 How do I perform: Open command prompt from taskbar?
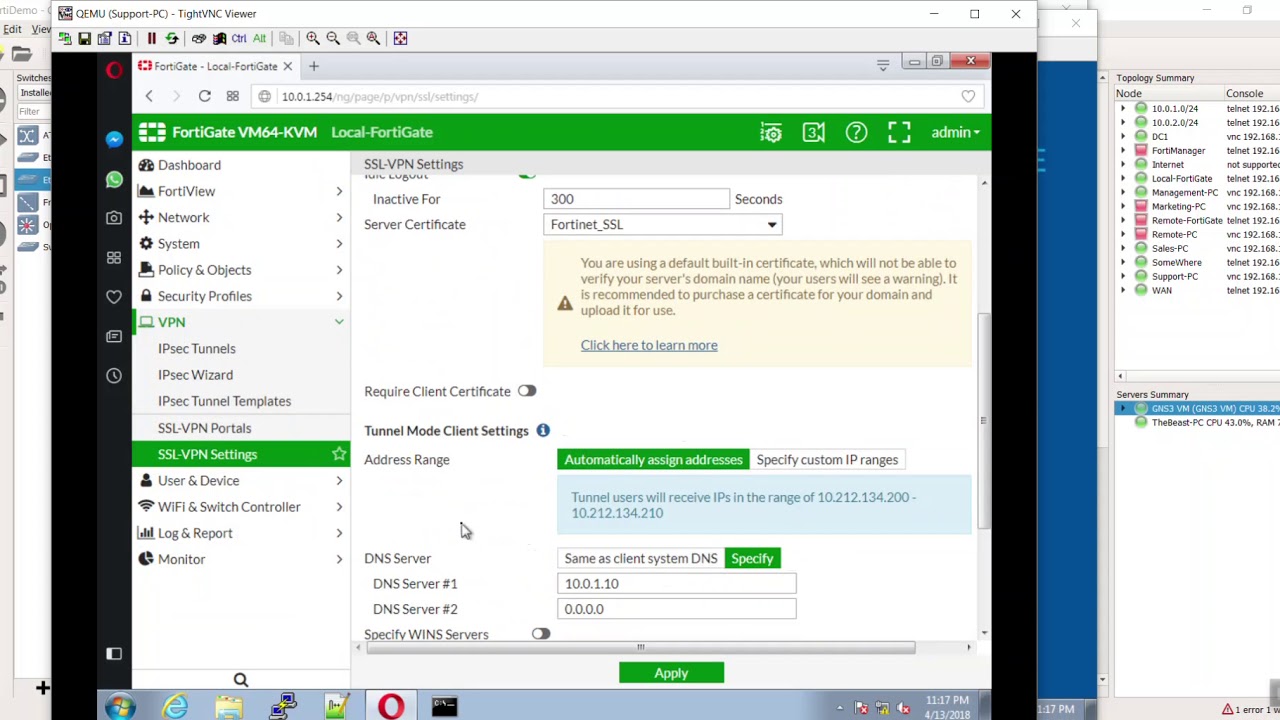[x=444, y=707]
